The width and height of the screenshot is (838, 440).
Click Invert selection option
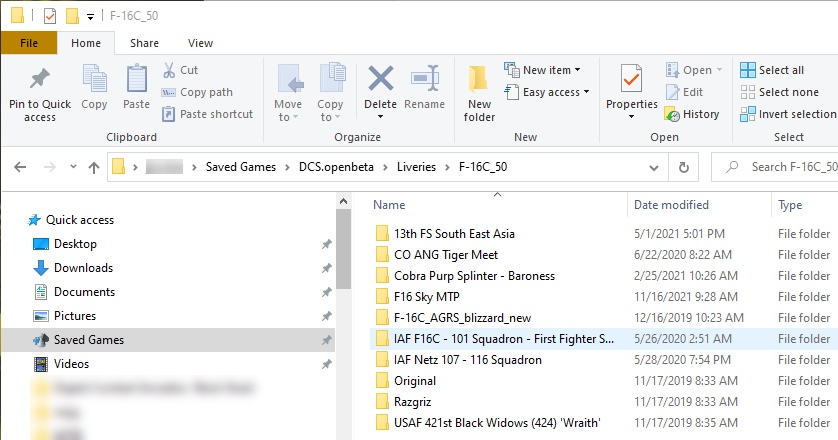tap(788, 114)
